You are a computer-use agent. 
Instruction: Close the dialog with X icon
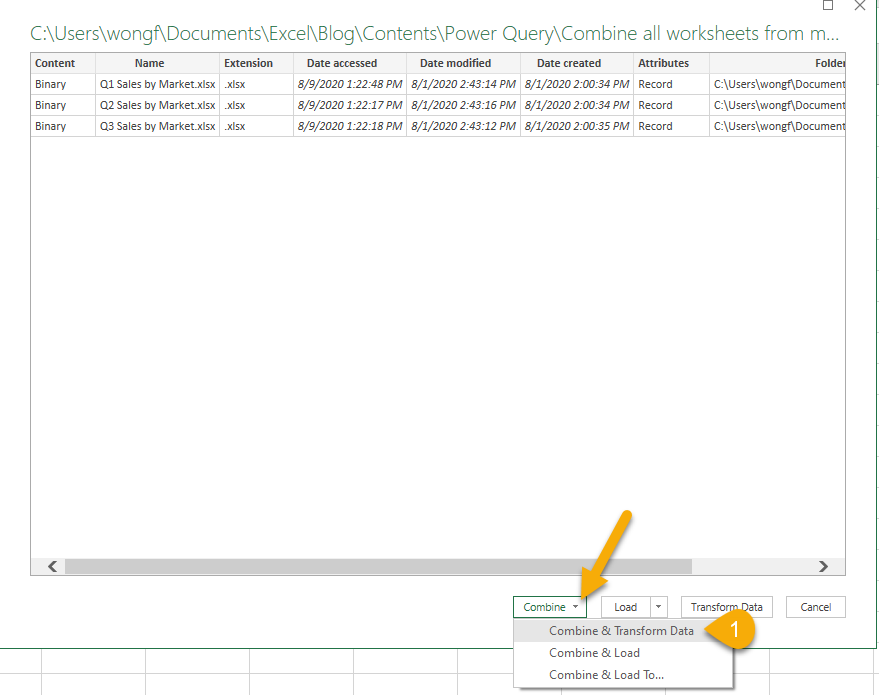(861, 5)
